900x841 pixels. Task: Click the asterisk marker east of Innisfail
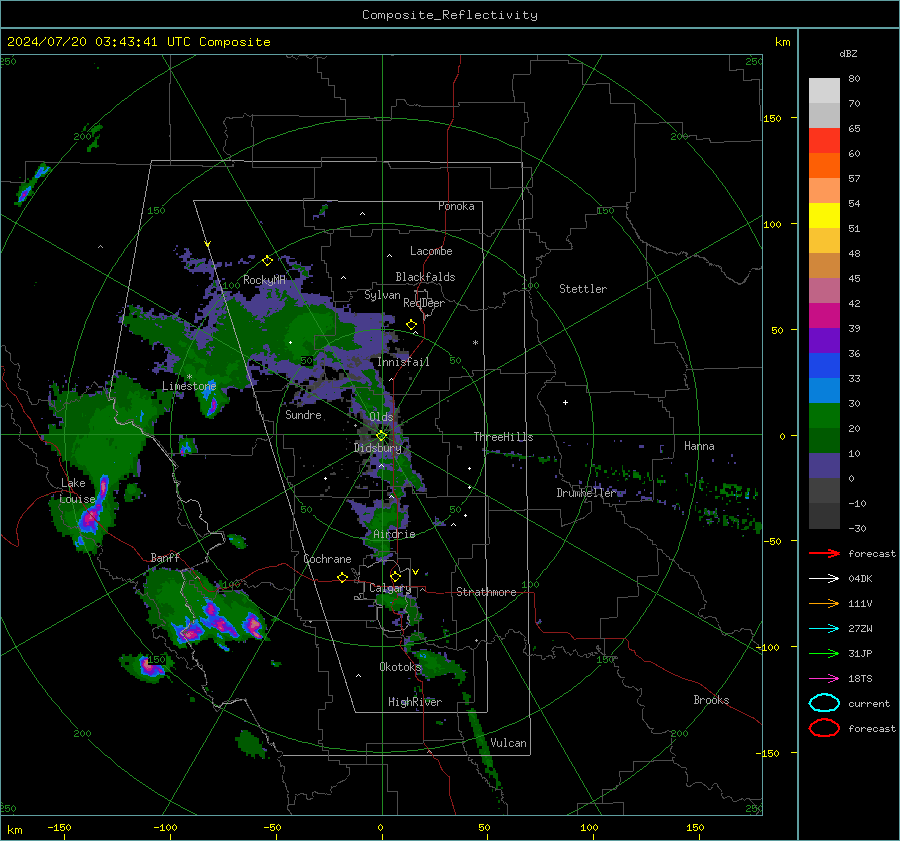pyautogui.click(x=475, y=343)
